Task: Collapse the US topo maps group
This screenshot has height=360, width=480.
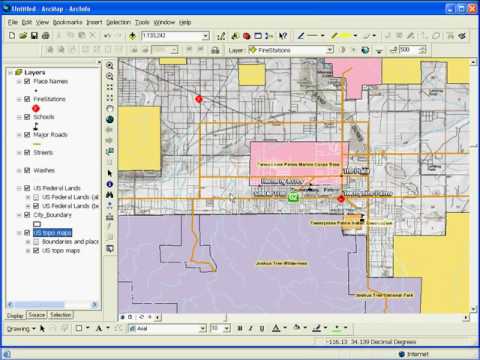Action: tap(19, 233)
